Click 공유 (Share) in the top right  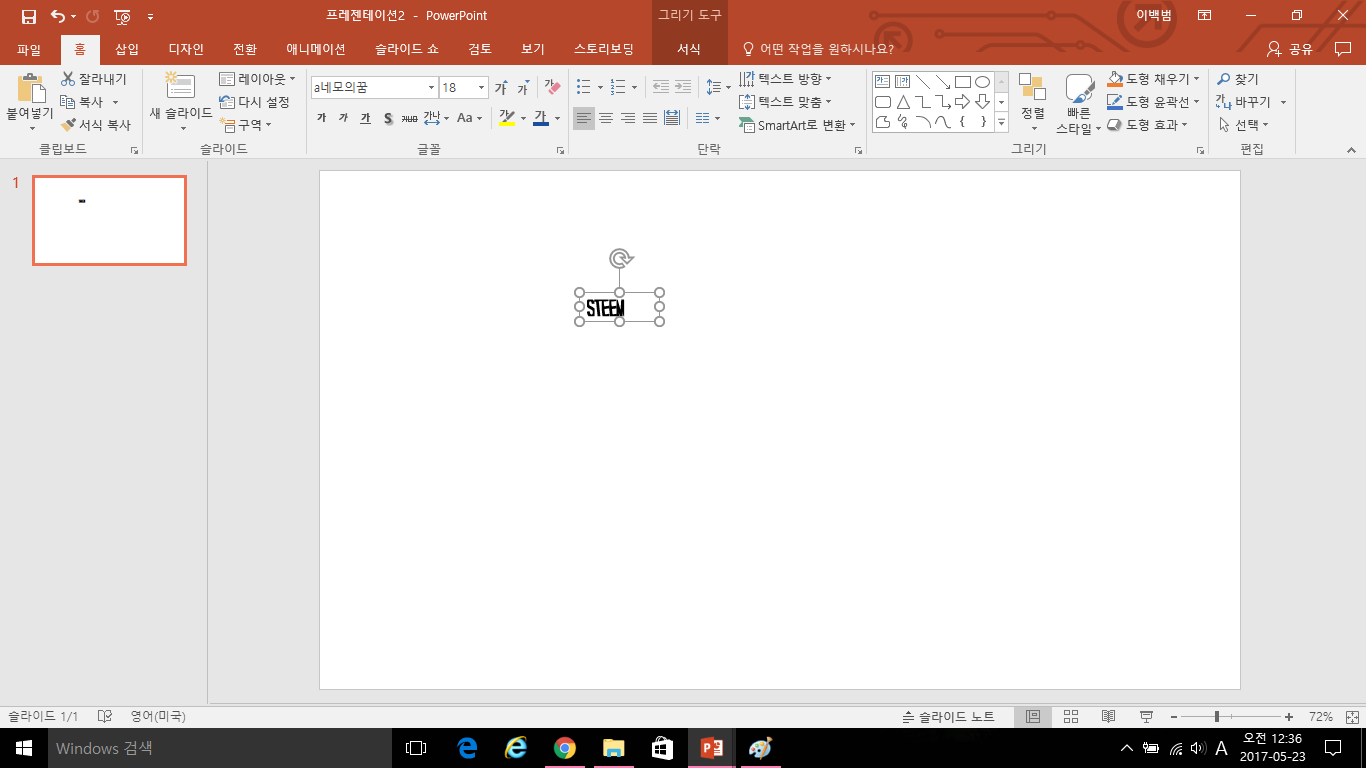pyautogui.click(x=1290, y=49)
